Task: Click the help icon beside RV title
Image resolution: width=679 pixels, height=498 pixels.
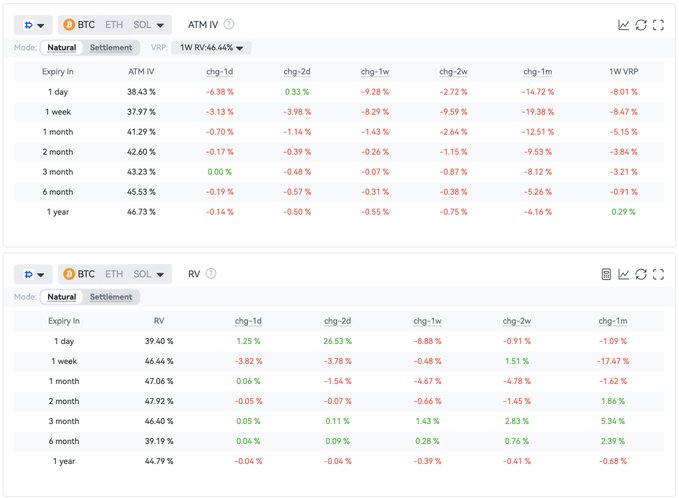Action: pyautogui.click(x=211, y=273)
